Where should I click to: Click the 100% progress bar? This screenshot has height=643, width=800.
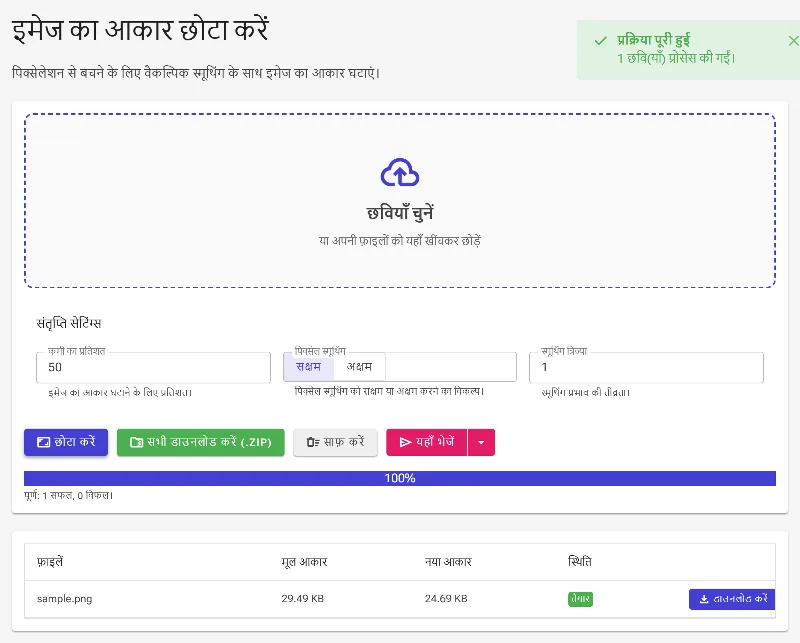pos(400,478)
